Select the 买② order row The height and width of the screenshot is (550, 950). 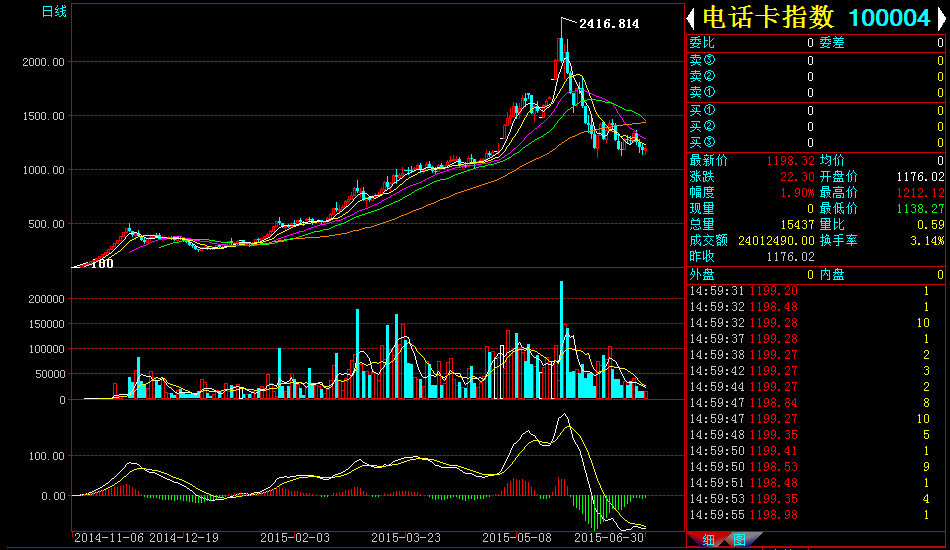tap(816, 127)
